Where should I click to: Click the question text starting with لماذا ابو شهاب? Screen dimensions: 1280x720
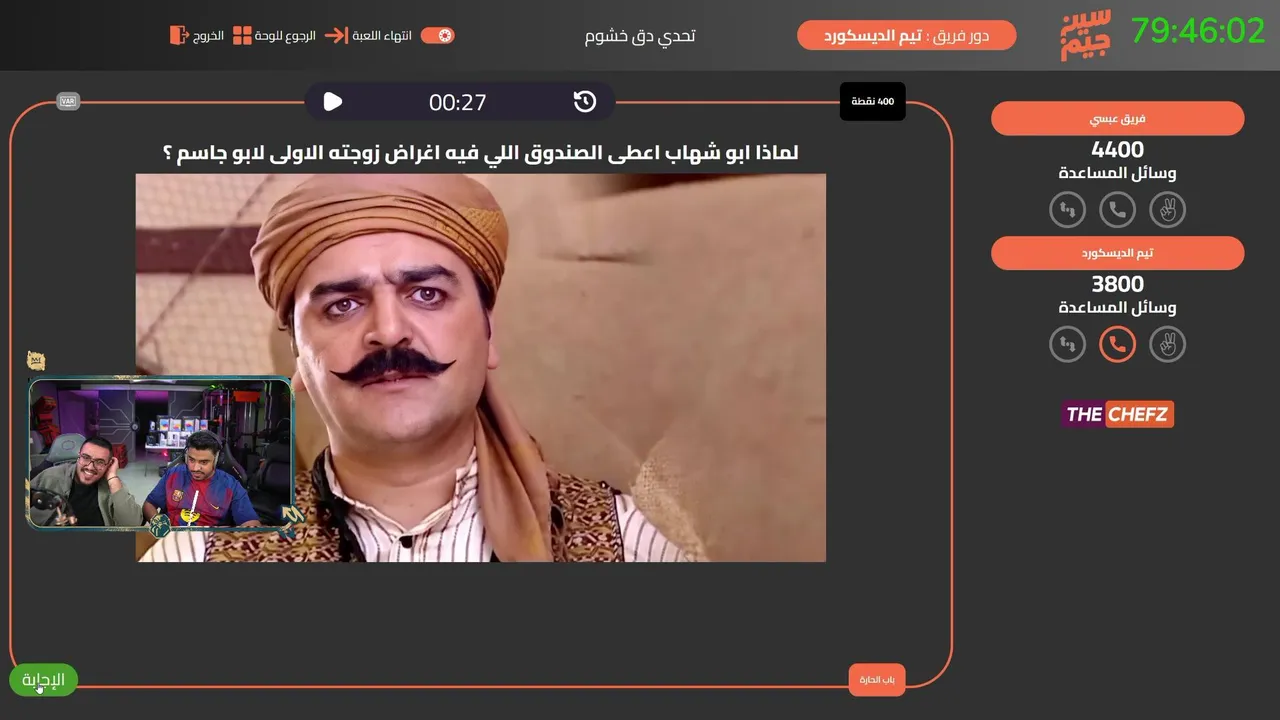[x=480, y=153]
